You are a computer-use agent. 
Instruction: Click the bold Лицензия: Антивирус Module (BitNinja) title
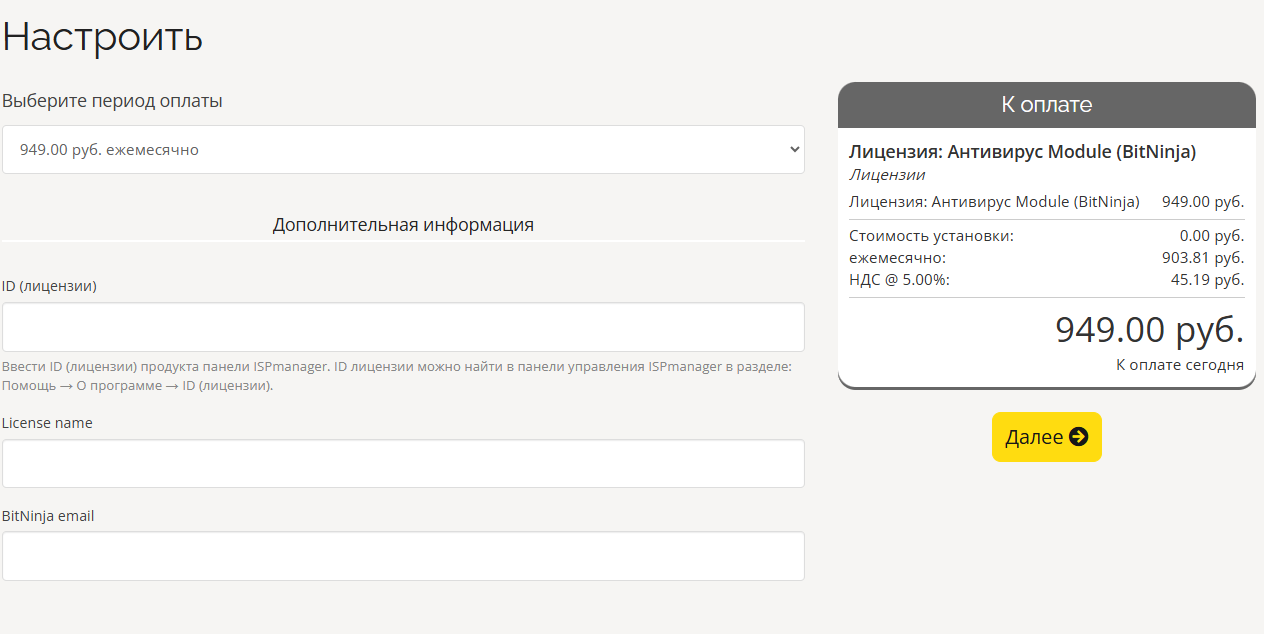pos(1022,152)
